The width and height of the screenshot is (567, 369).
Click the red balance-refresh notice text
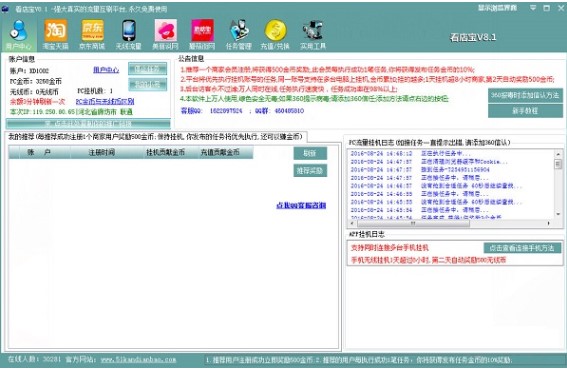pyautogui.click(x=37, y=102)
